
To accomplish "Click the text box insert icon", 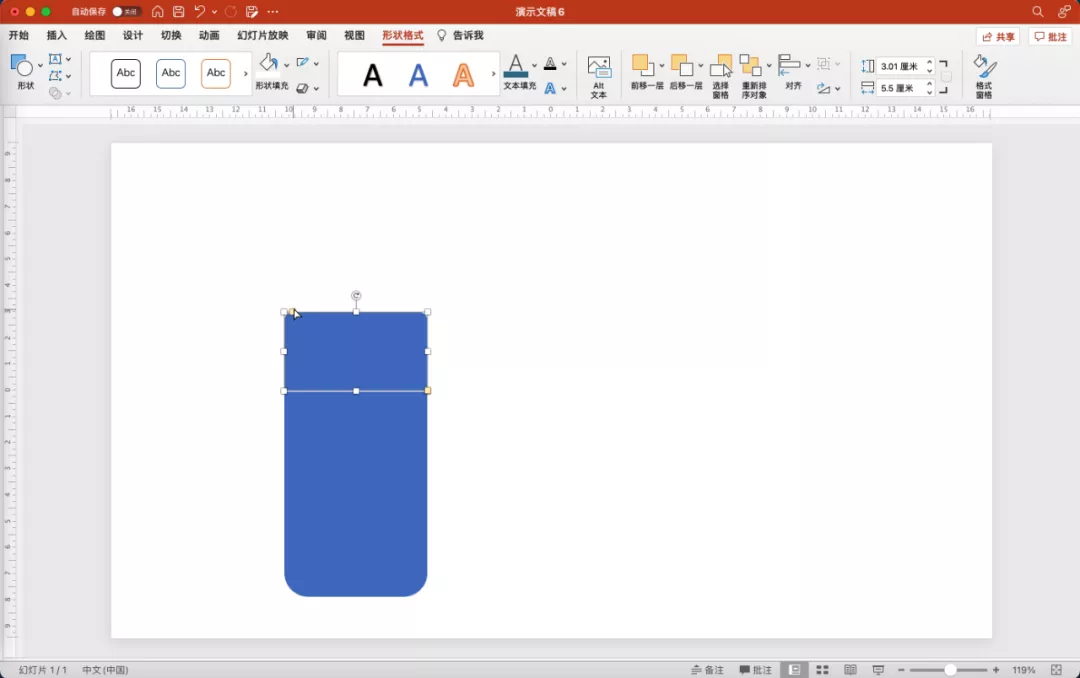I will 55,59.
